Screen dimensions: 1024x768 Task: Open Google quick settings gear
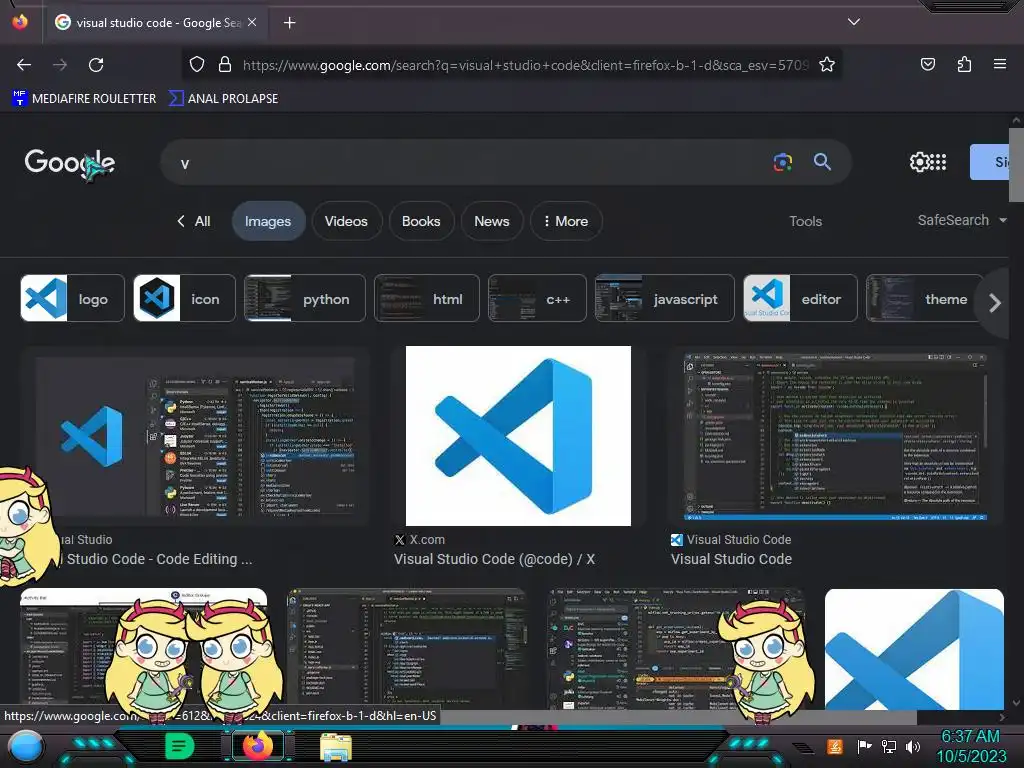click(920, 162)
